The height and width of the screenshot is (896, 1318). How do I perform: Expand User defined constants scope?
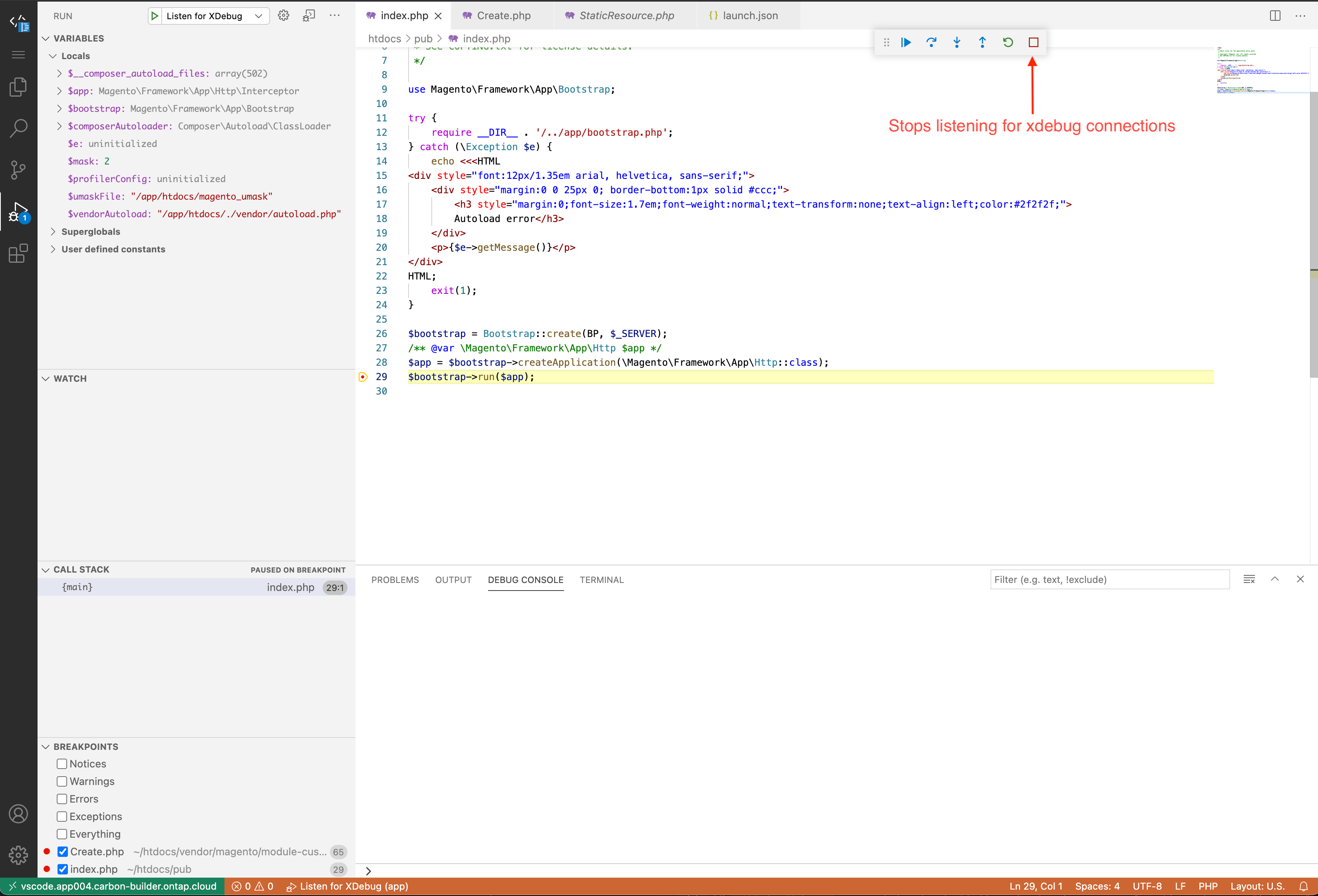pyautogui.click(x=53, y=250)
